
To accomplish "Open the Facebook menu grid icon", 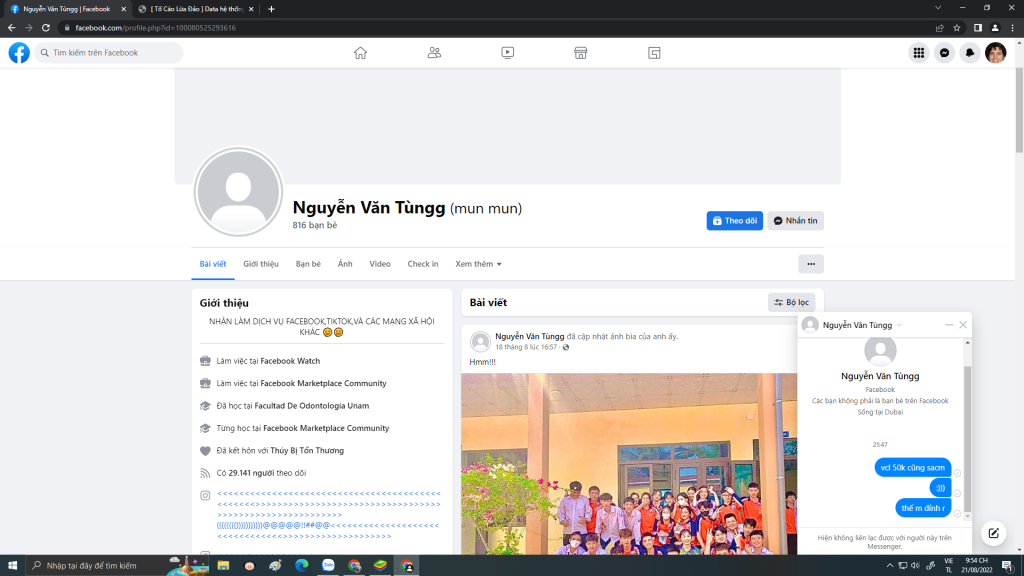I will pos(918,53).
